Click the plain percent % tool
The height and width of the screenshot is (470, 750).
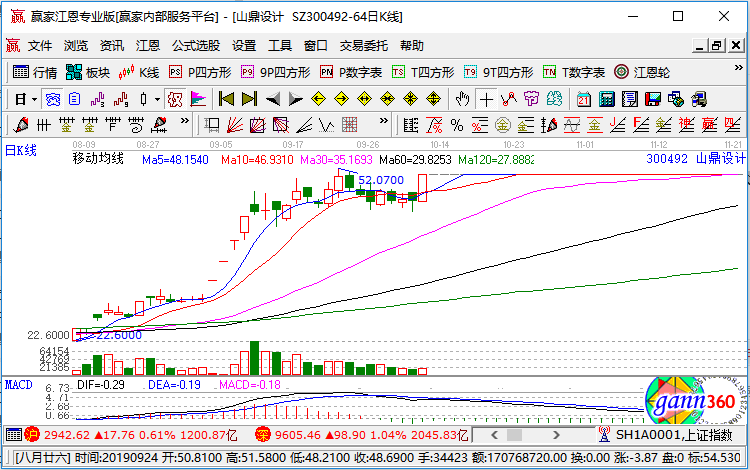click(x=457, y=125)
